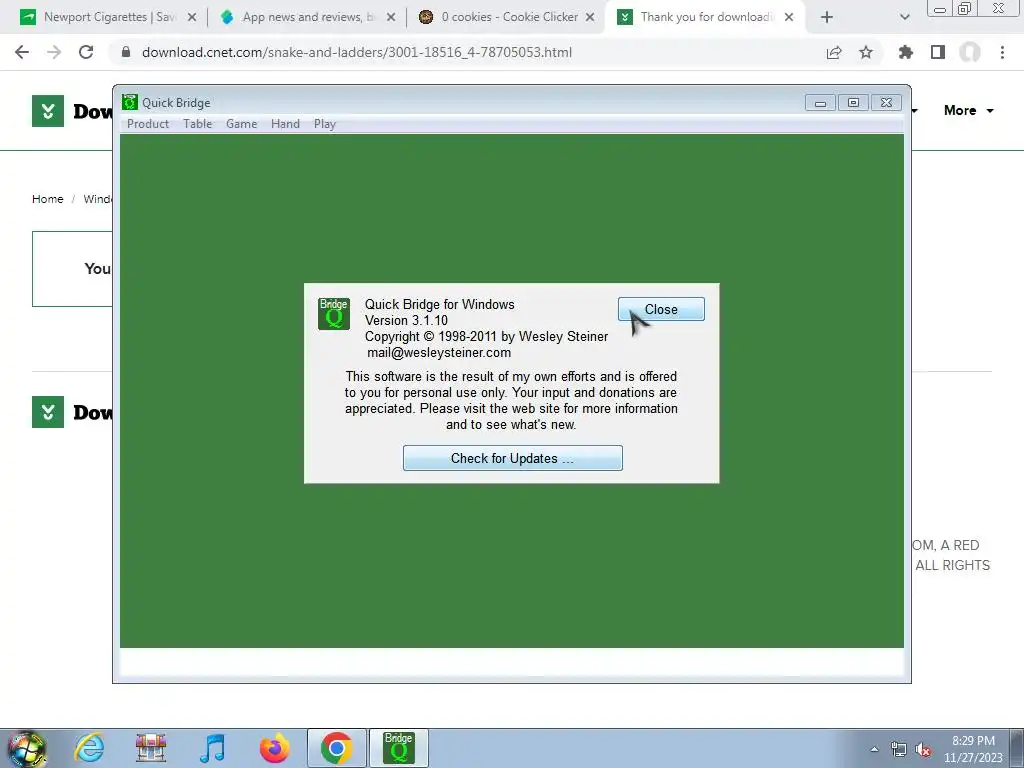
Task: Click Chrome taskbar icon
Action: click(x=336, y=748)
